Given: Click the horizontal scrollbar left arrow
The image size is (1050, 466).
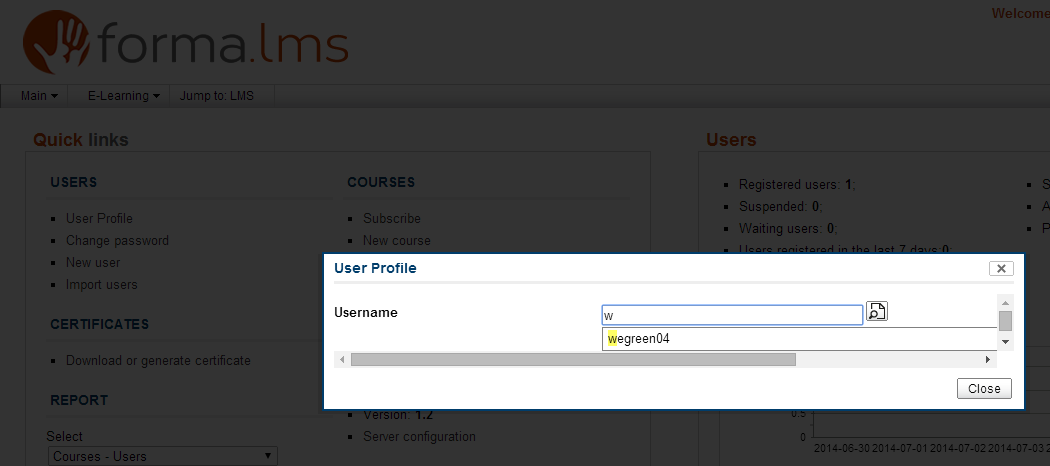Looking at the screenshot, I should pyautogui.click(x=342, y=359).
